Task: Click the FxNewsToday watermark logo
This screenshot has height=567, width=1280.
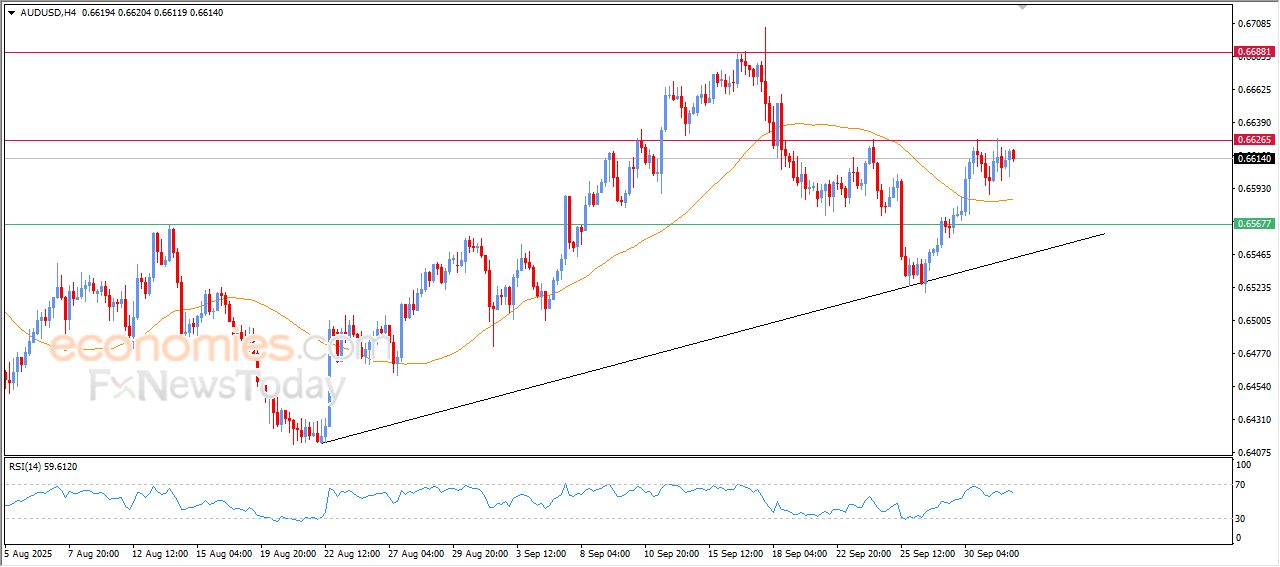Action: [210, 385]
